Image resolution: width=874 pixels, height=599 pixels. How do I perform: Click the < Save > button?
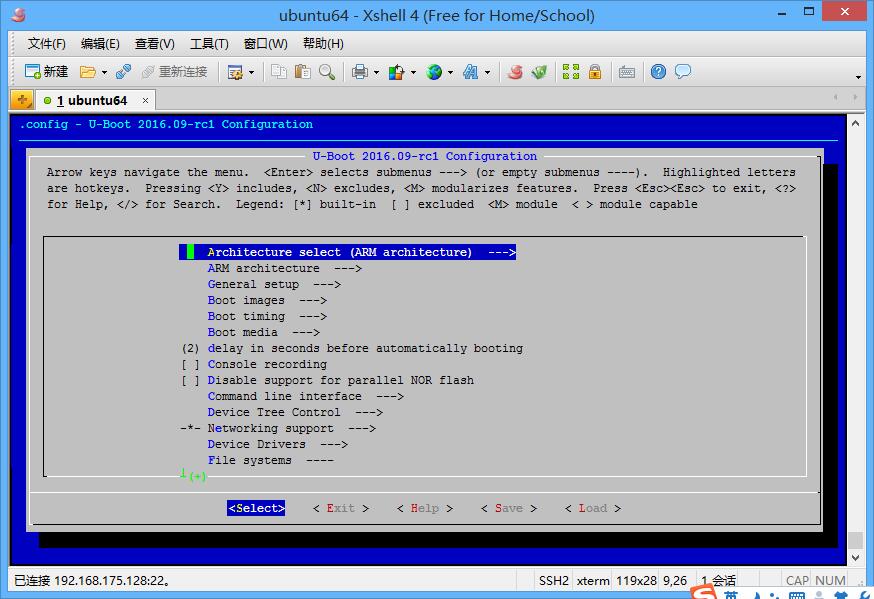point(509,508)
